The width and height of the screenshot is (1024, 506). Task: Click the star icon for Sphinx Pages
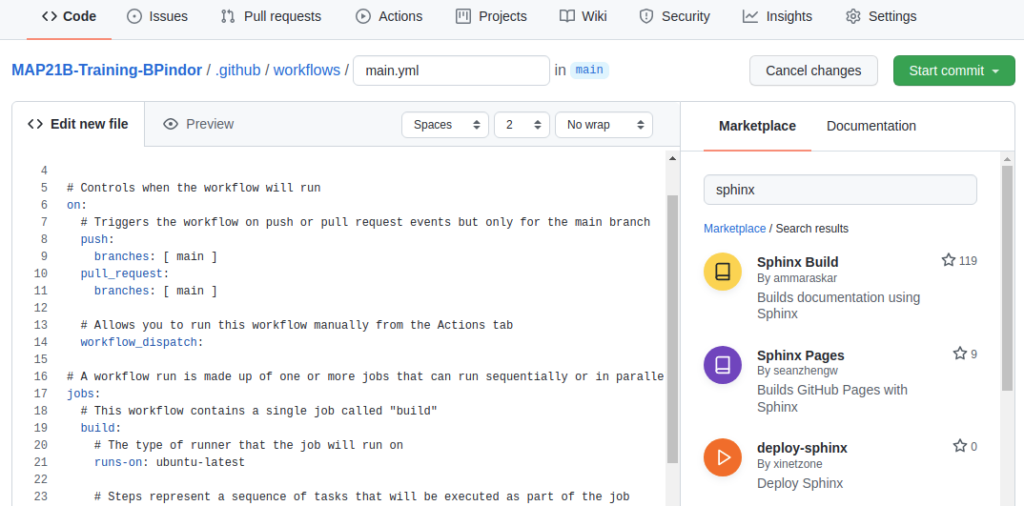[x=959, y=354]
